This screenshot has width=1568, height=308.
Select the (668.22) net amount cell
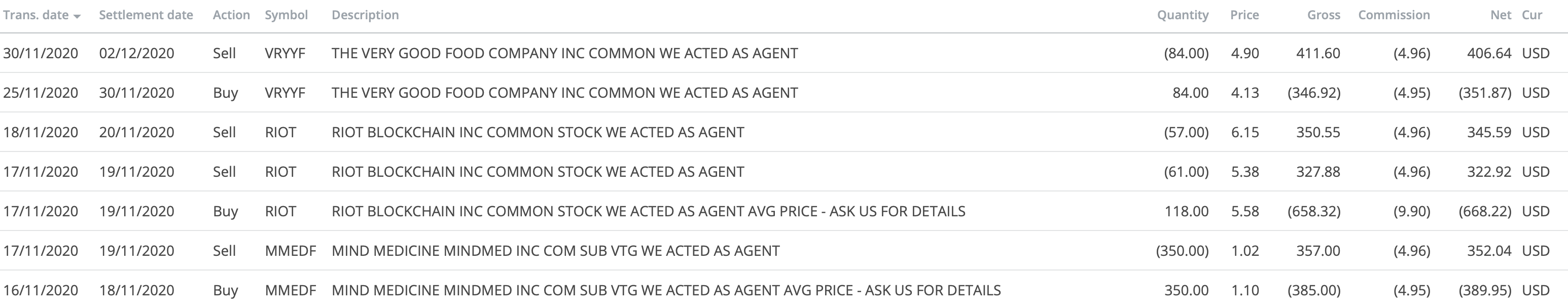[1484, 211]
